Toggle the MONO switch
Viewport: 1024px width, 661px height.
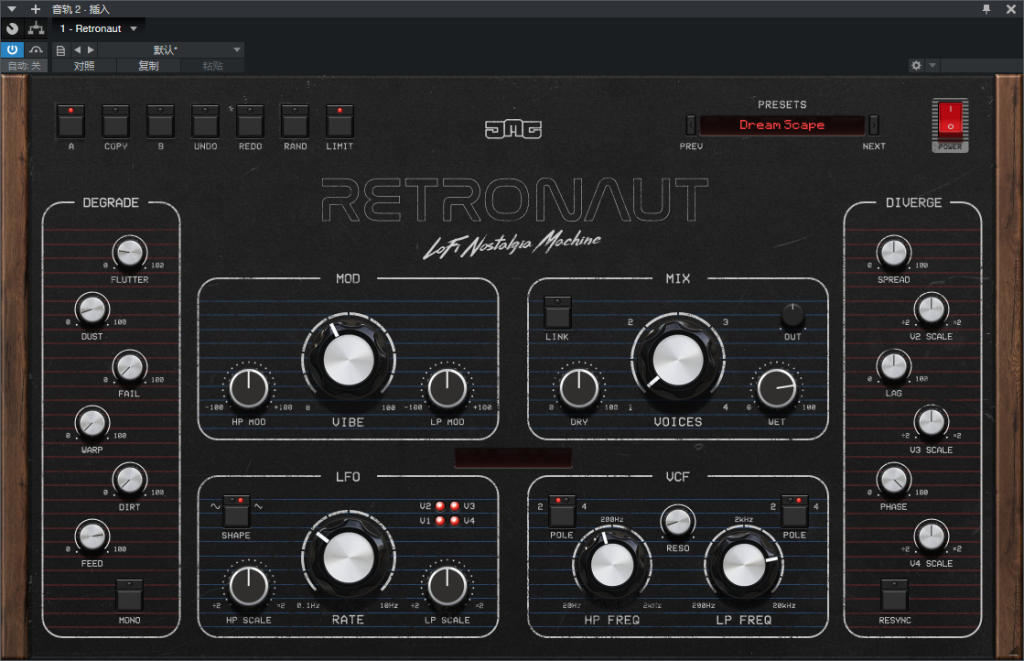pyautogui.click(x=129, y=594)
